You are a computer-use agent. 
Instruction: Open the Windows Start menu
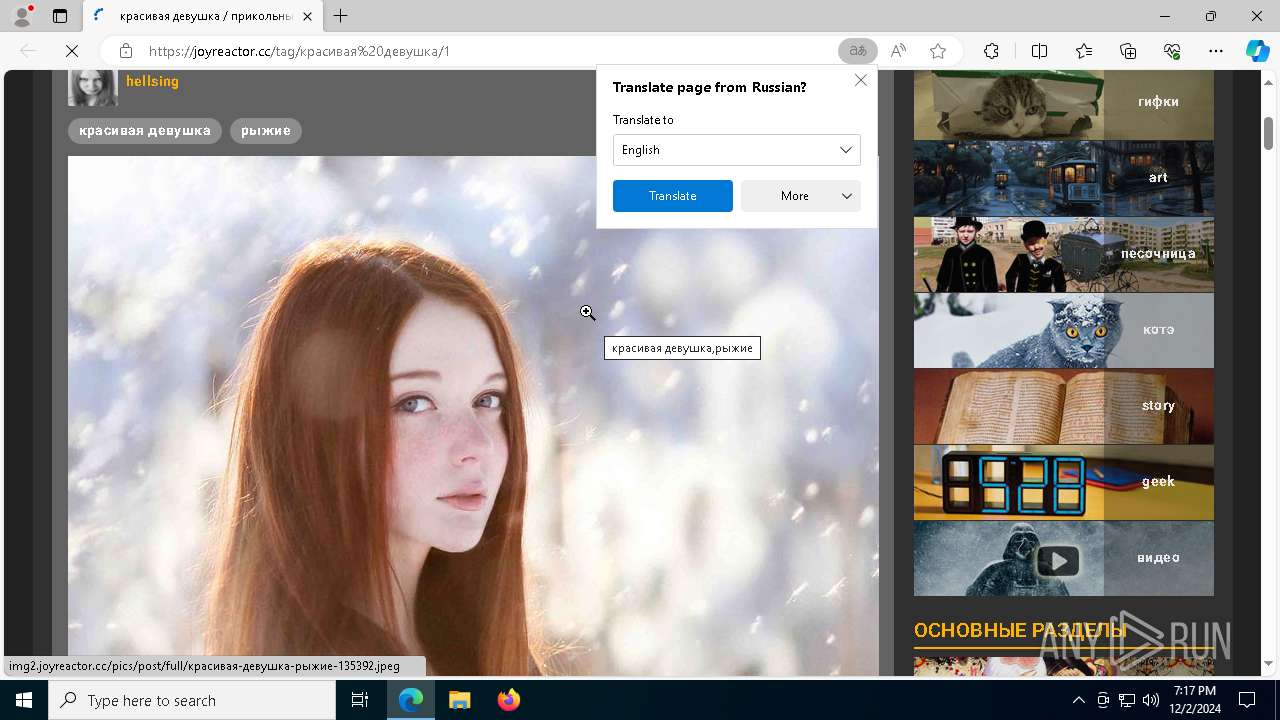(23, 700)
